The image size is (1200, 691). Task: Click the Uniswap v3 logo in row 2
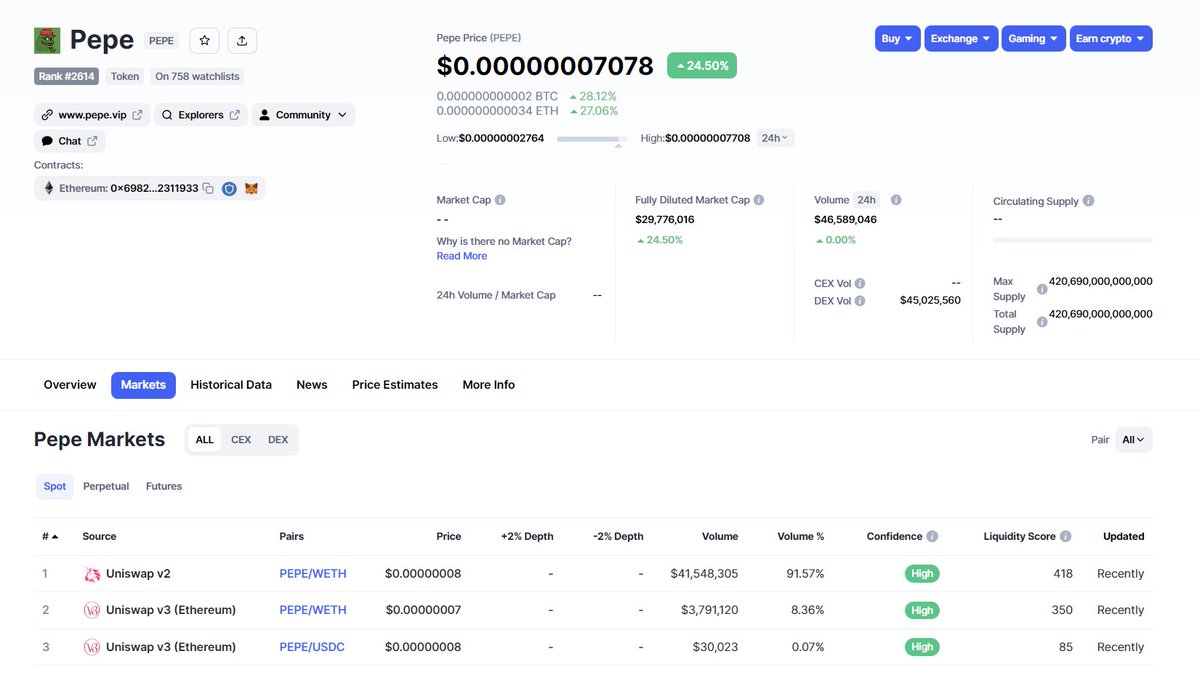[x=92, y=610]
